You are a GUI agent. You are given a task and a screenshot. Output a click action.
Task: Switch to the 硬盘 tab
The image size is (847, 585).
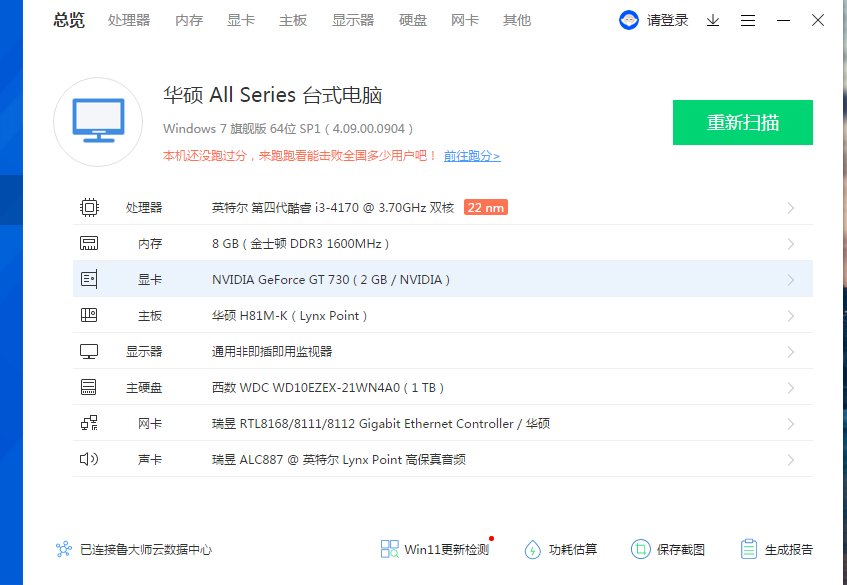point(413,21)
